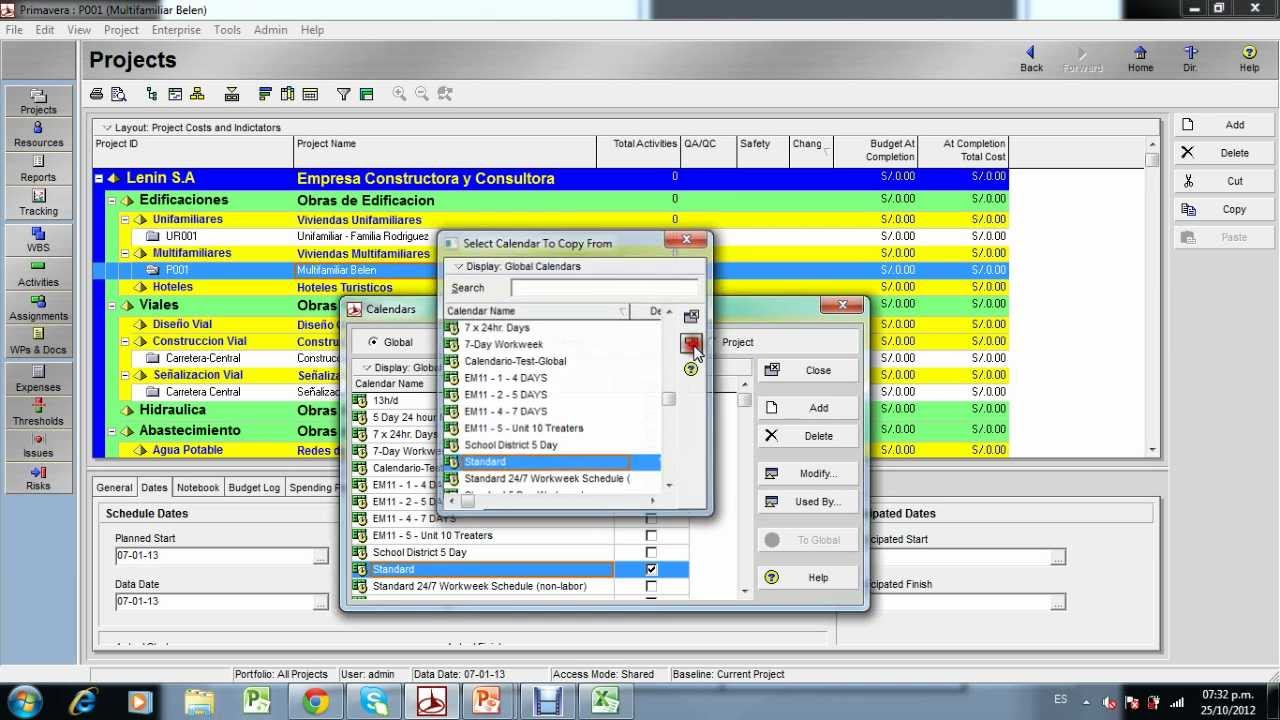
Task: Check default box for School District 5 Day
Action: 651,552
